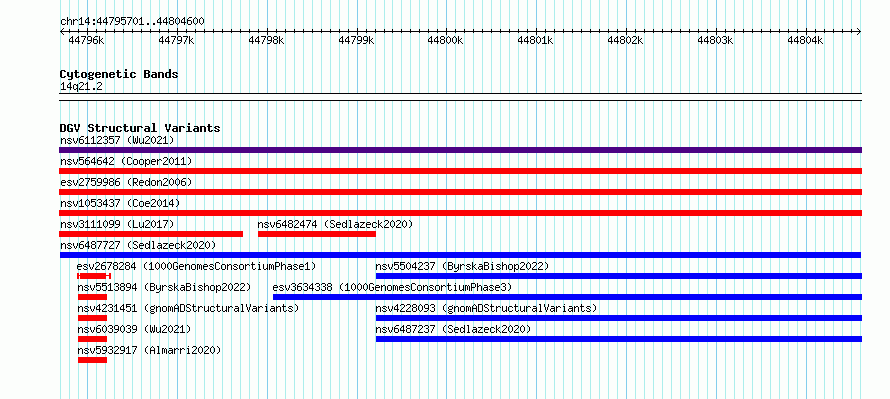
Task: Click the ruler's left arrowhead
Action: 62,32
